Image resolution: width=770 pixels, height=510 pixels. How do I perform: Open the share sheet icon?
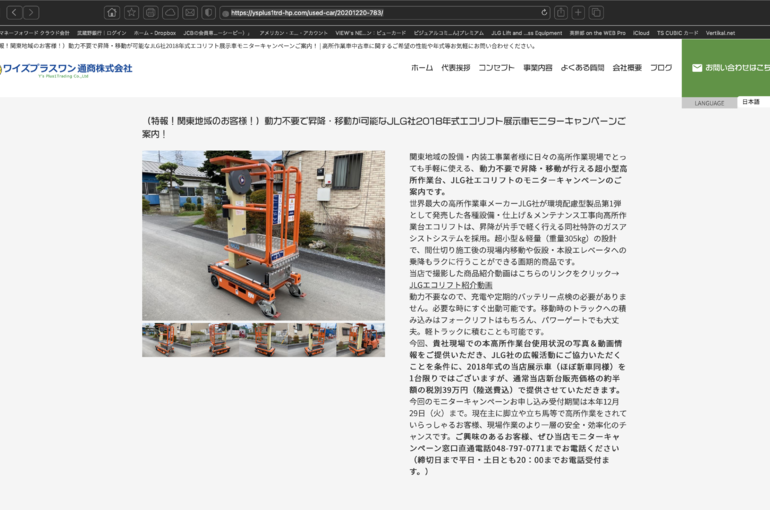[x=561, y=13]
